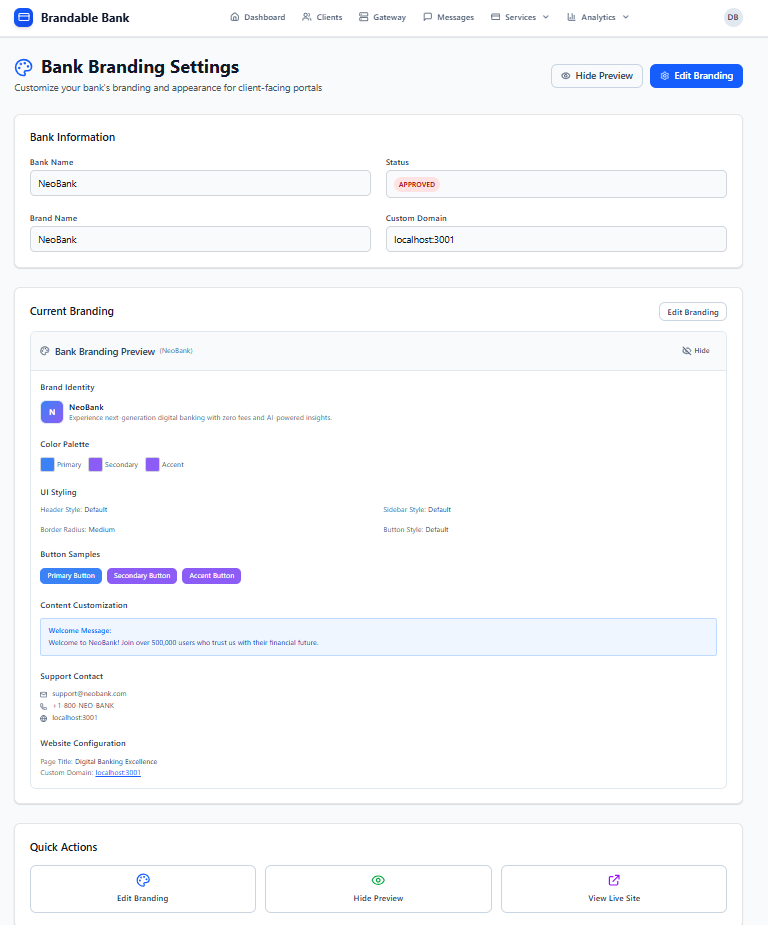
Task: Click the Brandable Bank logo icon
Action: tap(23, 17)
